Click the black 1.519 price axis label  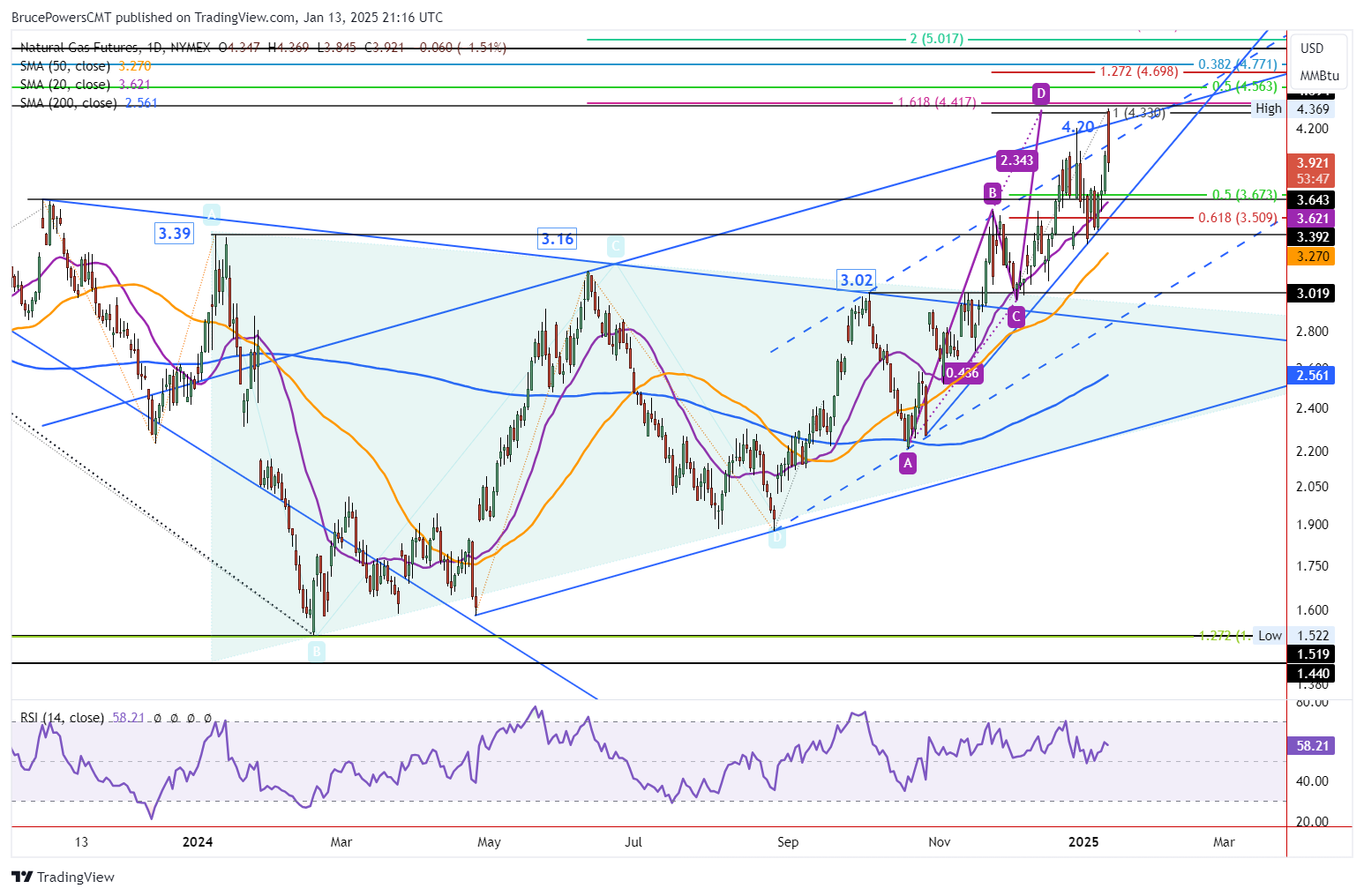(x=1311, y=654)
